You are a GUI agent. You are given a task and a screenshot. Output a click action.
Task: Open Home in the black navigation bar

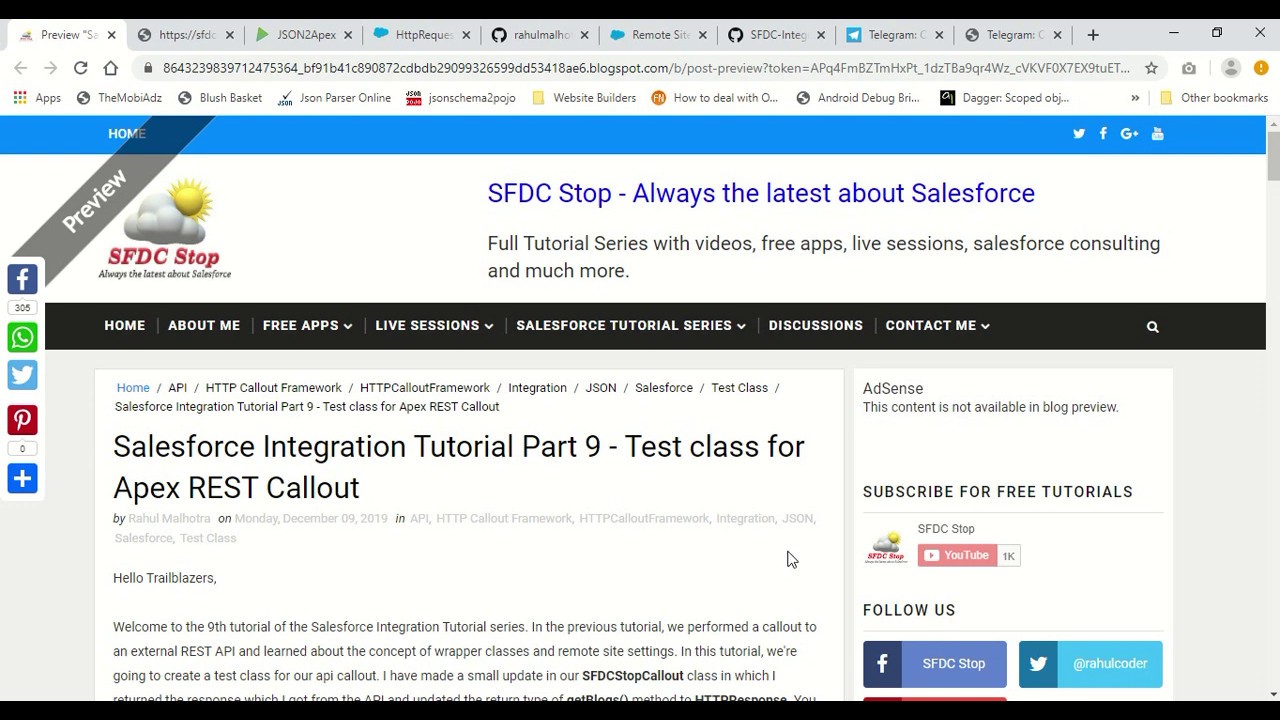[x=125, y=326]
